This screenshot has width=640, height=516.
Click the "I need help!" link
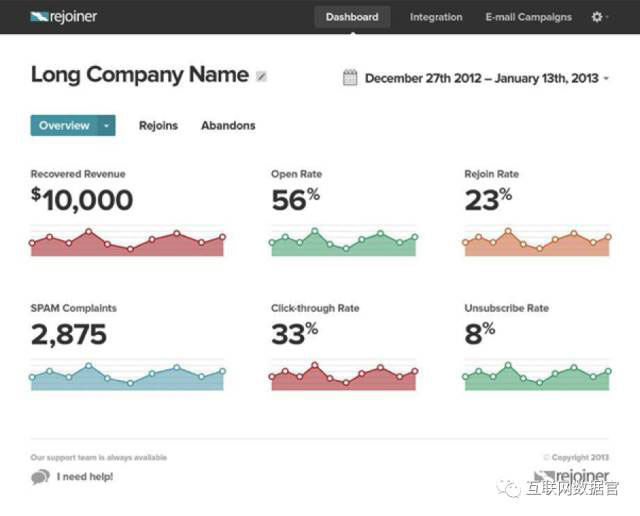(x=85, y=477)
